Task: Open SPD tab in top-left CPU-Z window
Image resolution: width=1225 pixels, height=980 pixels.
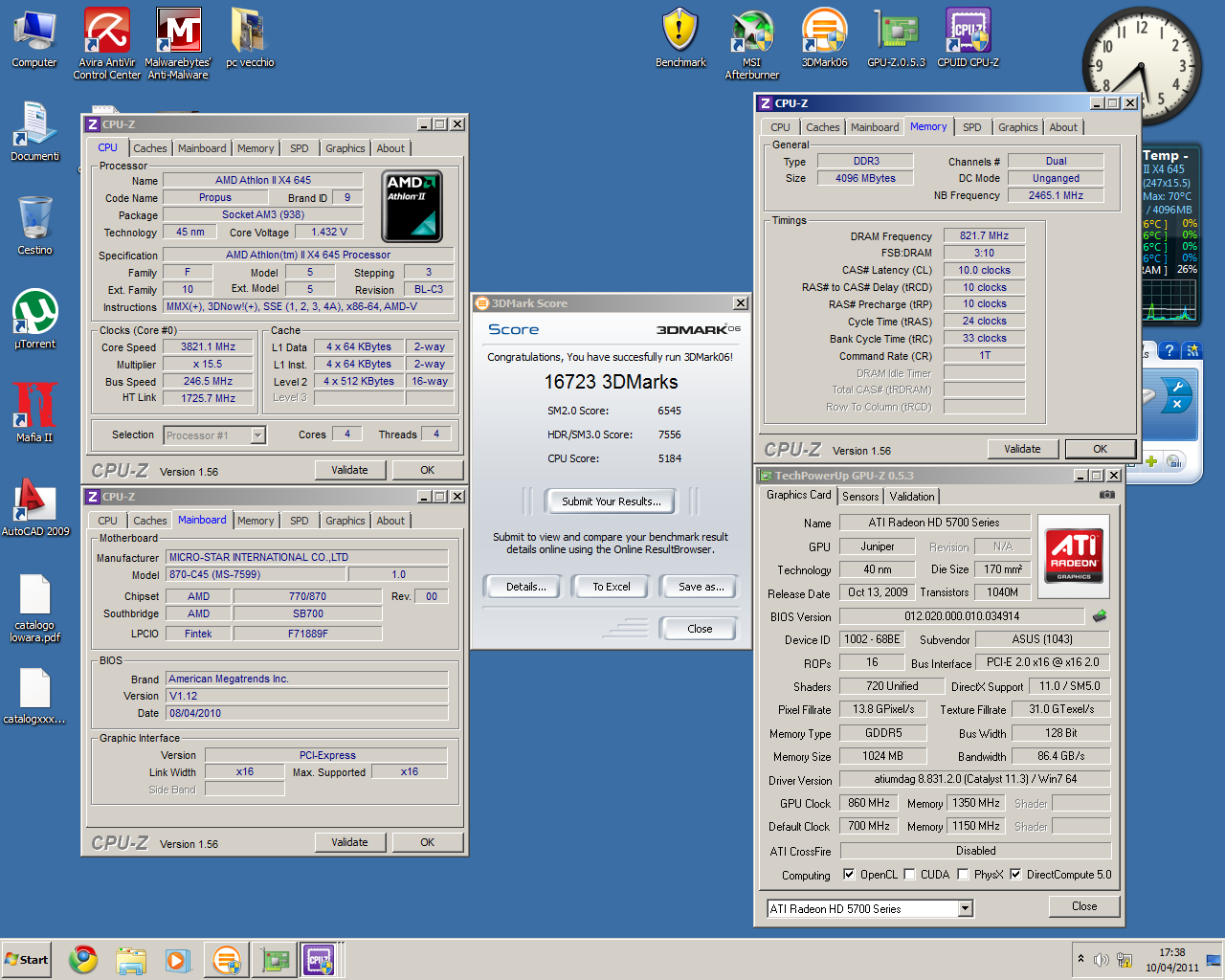Action: 300,148
